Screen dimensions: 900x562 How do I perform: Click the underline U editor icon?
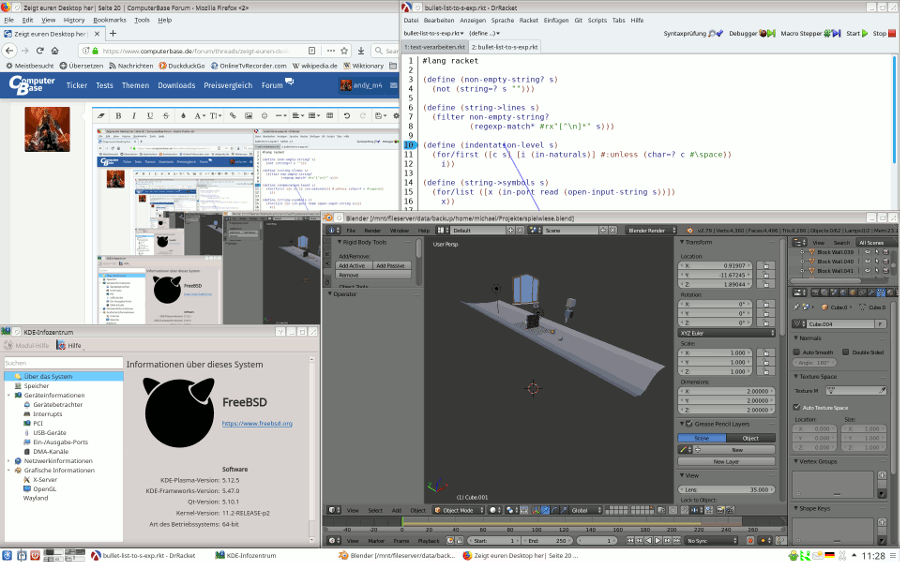click(x=150, y=115)
